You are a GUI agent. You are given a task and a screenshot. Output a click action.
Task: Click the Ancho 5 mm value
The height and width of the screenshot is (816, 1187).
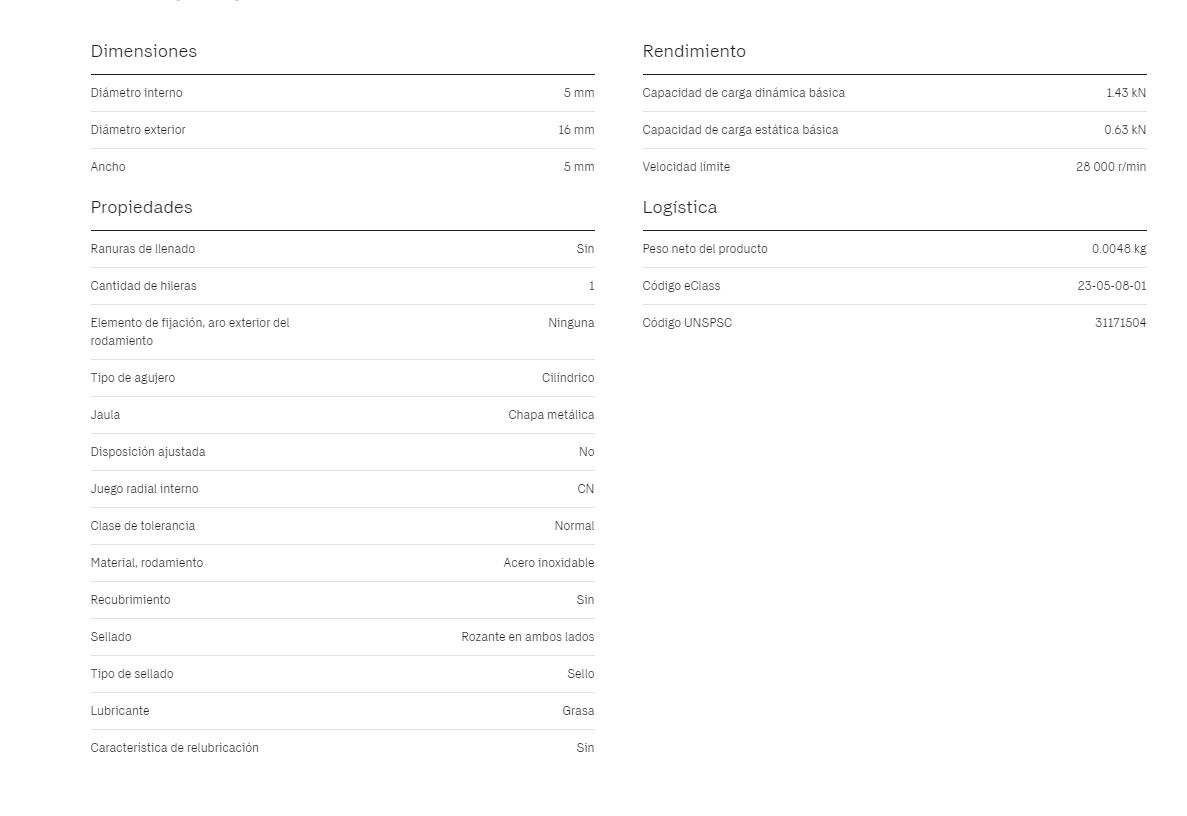(579, 167)
